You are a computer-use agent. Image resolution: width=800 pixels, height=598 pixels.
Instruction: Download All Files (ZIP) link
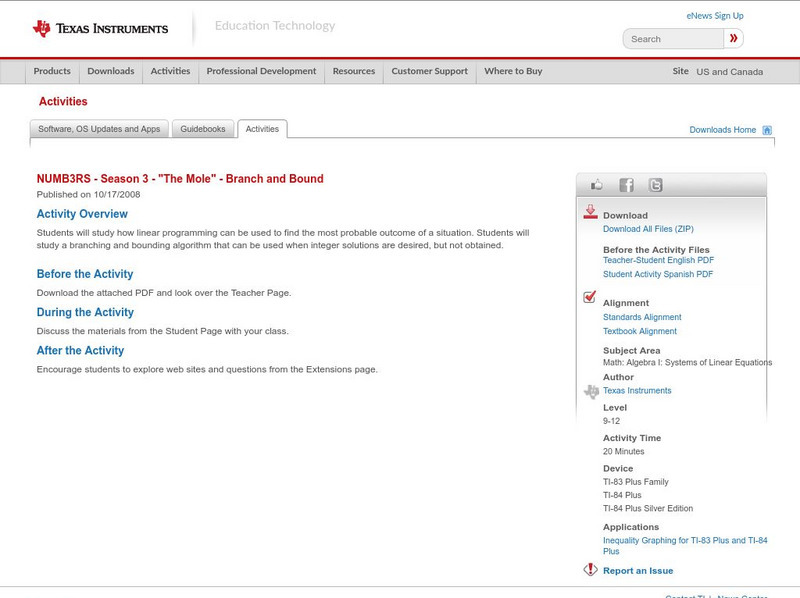pyautogui.click(x=648, y=229)
